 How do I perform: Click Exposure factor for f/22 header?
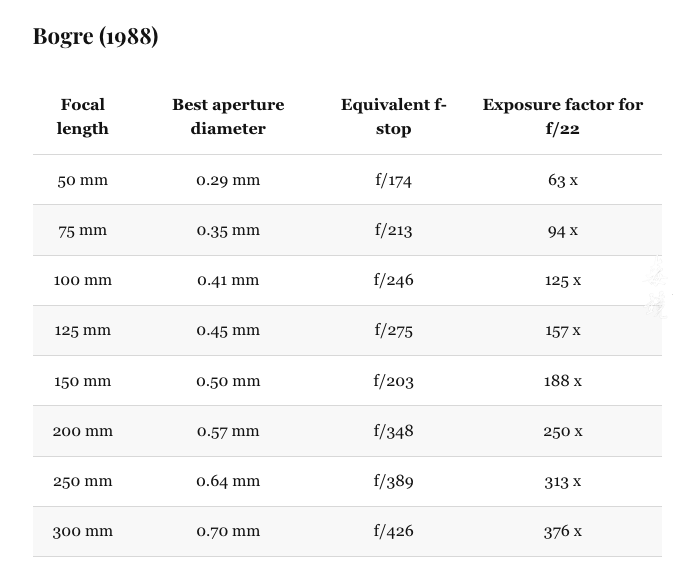[x=562, y=116]
